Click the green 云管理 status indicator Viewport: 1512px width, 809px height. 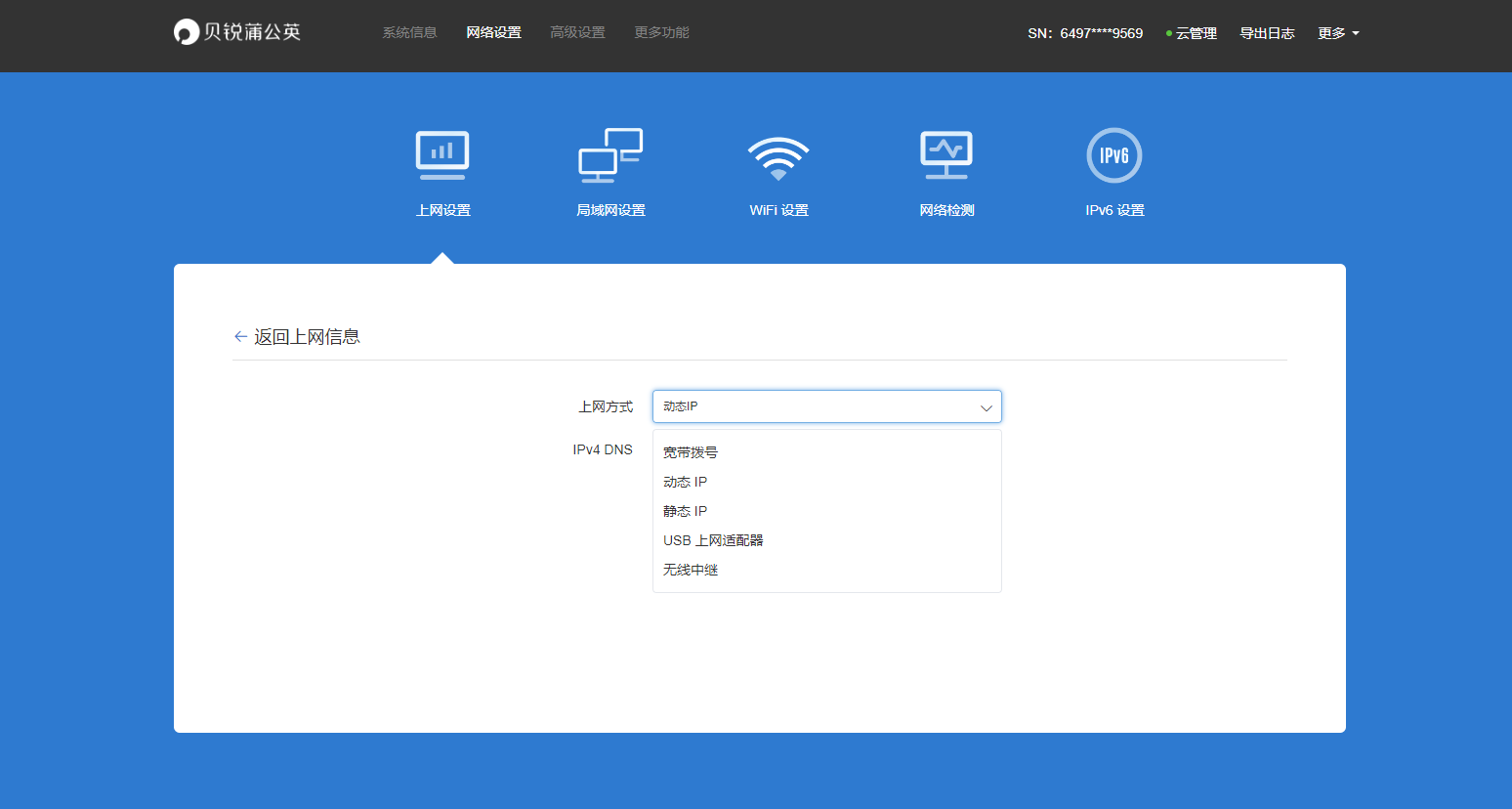pos(1169,33)
